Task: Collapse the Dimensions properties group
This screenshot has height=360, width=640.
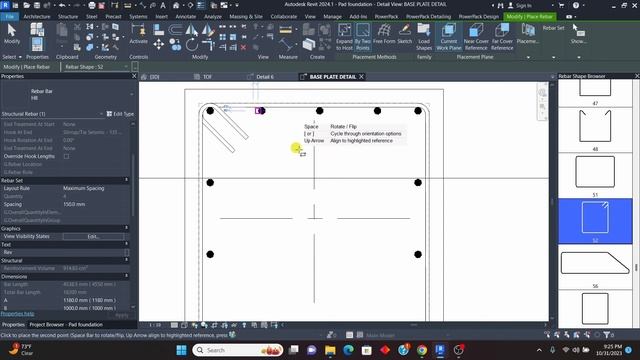Action: coord(127,276)
